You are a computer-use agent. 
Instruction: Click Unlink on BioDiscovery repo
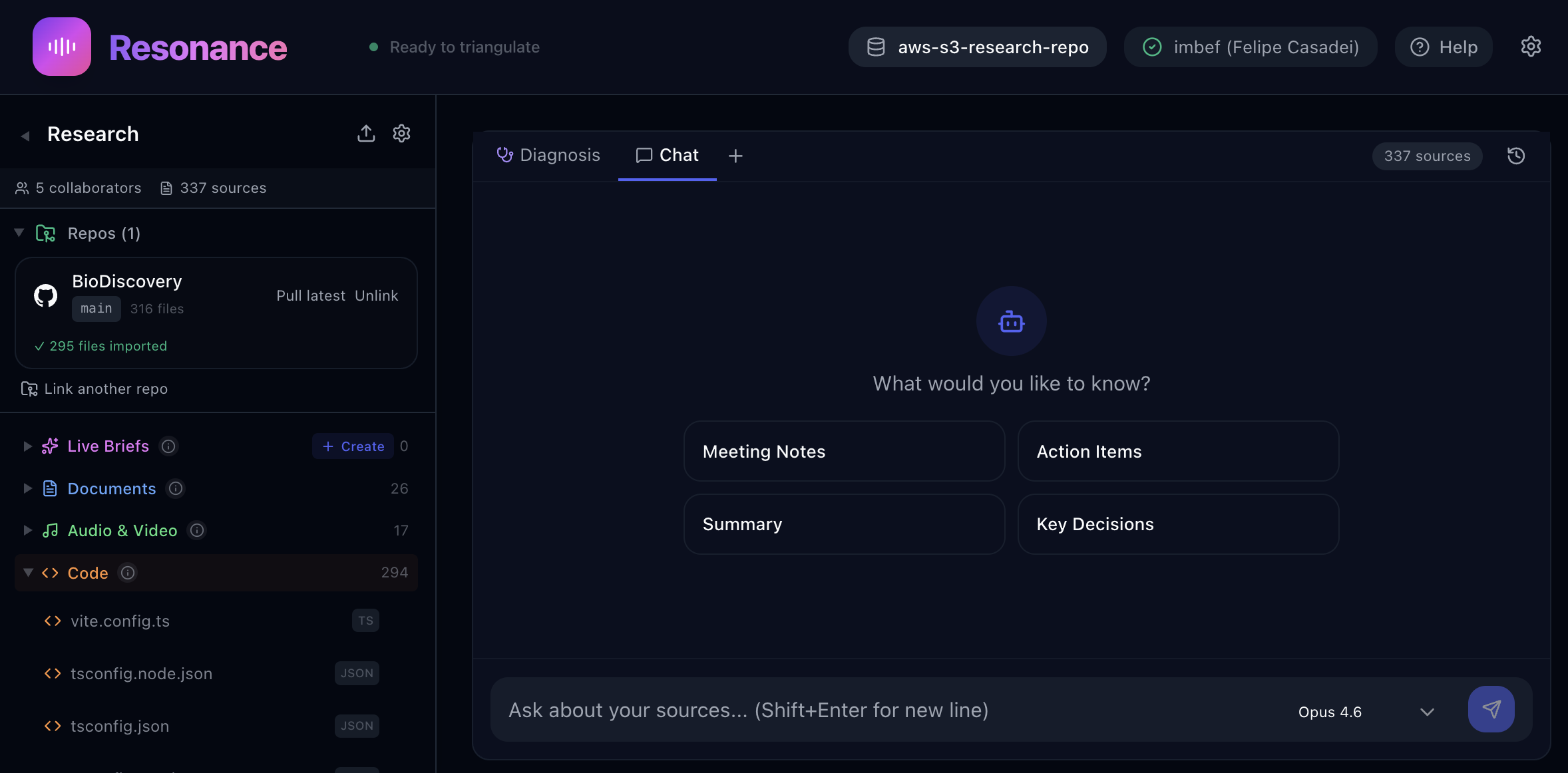[x=377, y=295]
